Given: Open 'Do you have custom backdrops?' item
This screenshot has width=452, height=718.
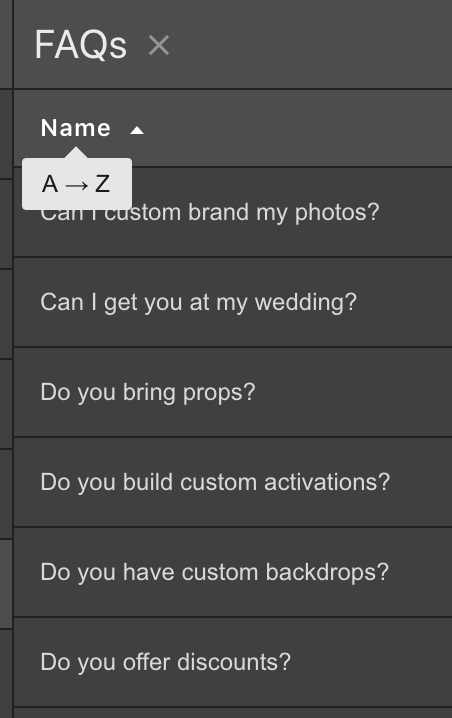Looking at the screenshot, I should tap(233, 572).
